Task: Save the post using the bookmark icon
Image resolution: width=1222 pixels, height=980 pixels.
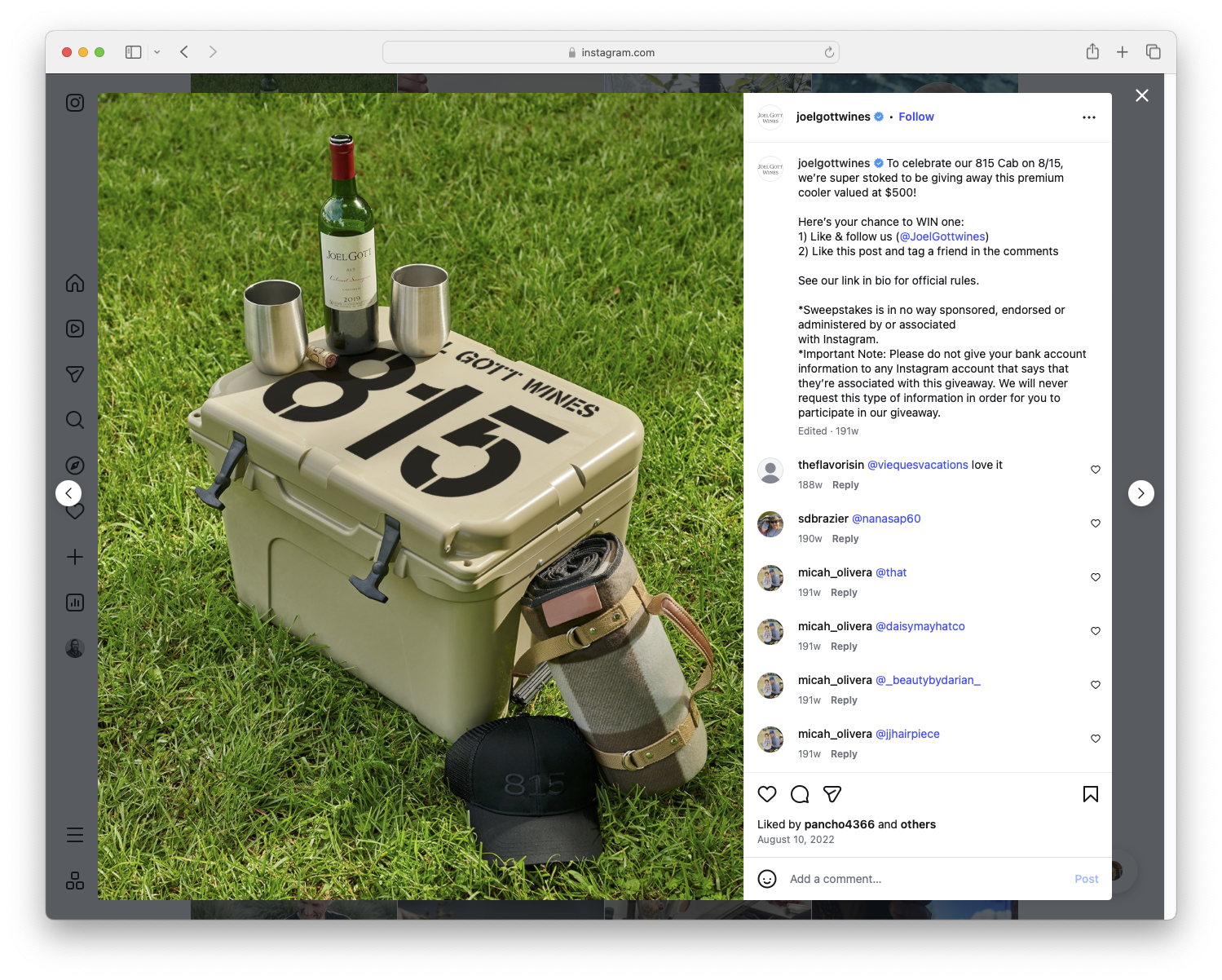Action: pyautogui.click(x=1090, y=793)
